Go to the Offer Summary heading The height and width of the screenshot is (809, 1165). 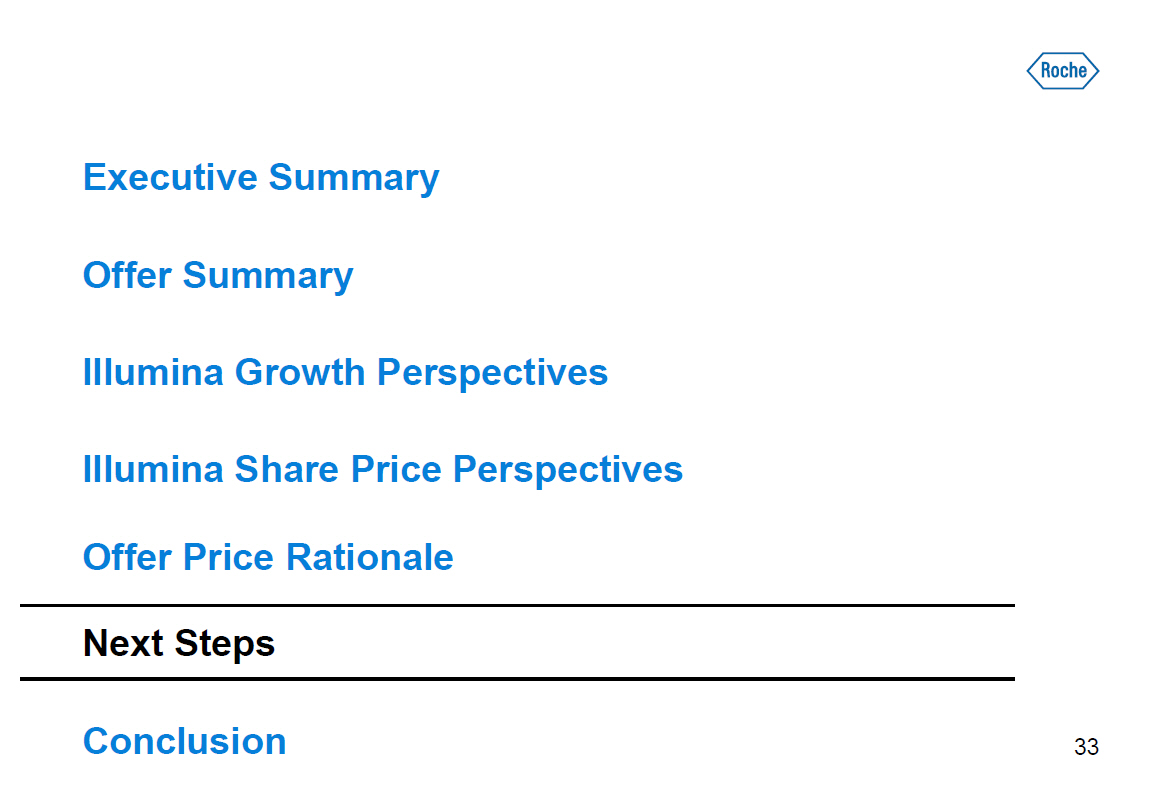[218, 275]
